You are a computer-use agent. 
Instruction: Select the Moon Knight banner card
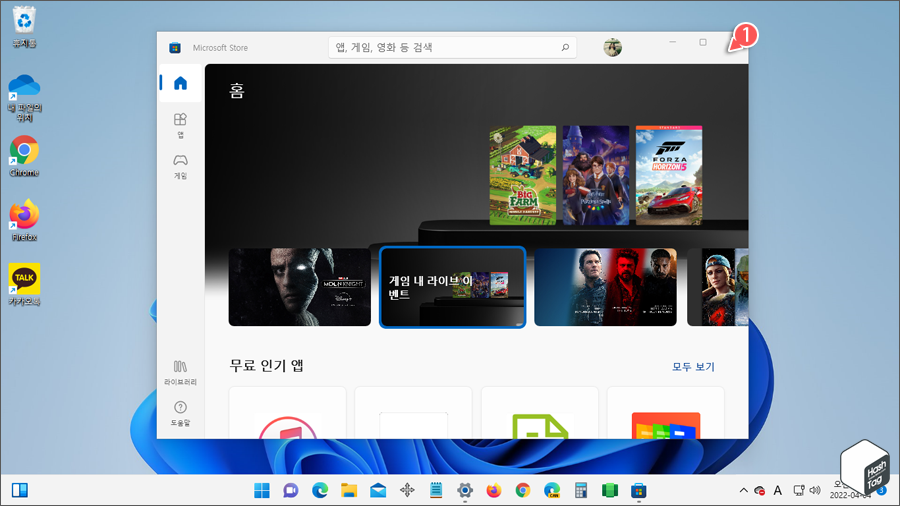(x=300, y=287)
